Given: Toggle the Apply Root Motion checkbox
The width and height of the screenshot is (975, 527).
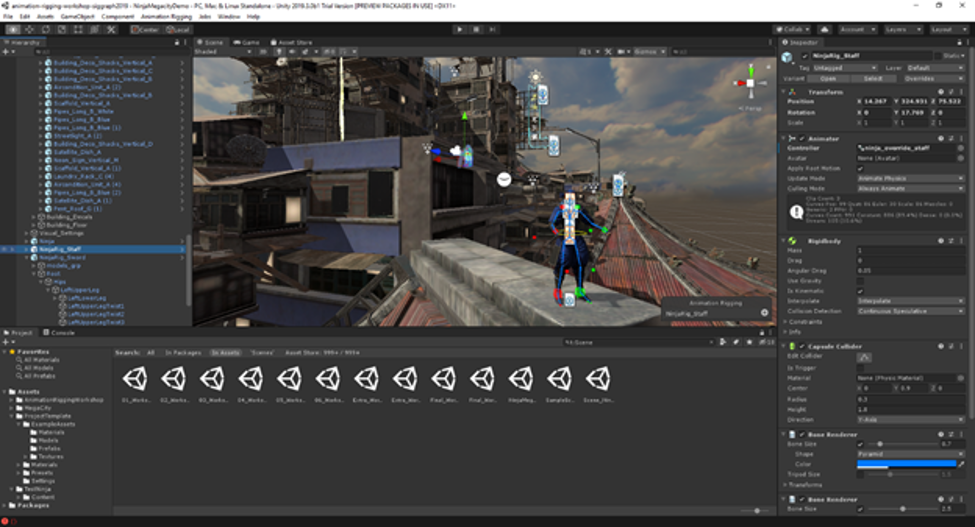Looking at the screenshot, I should (x=861, y=168).
